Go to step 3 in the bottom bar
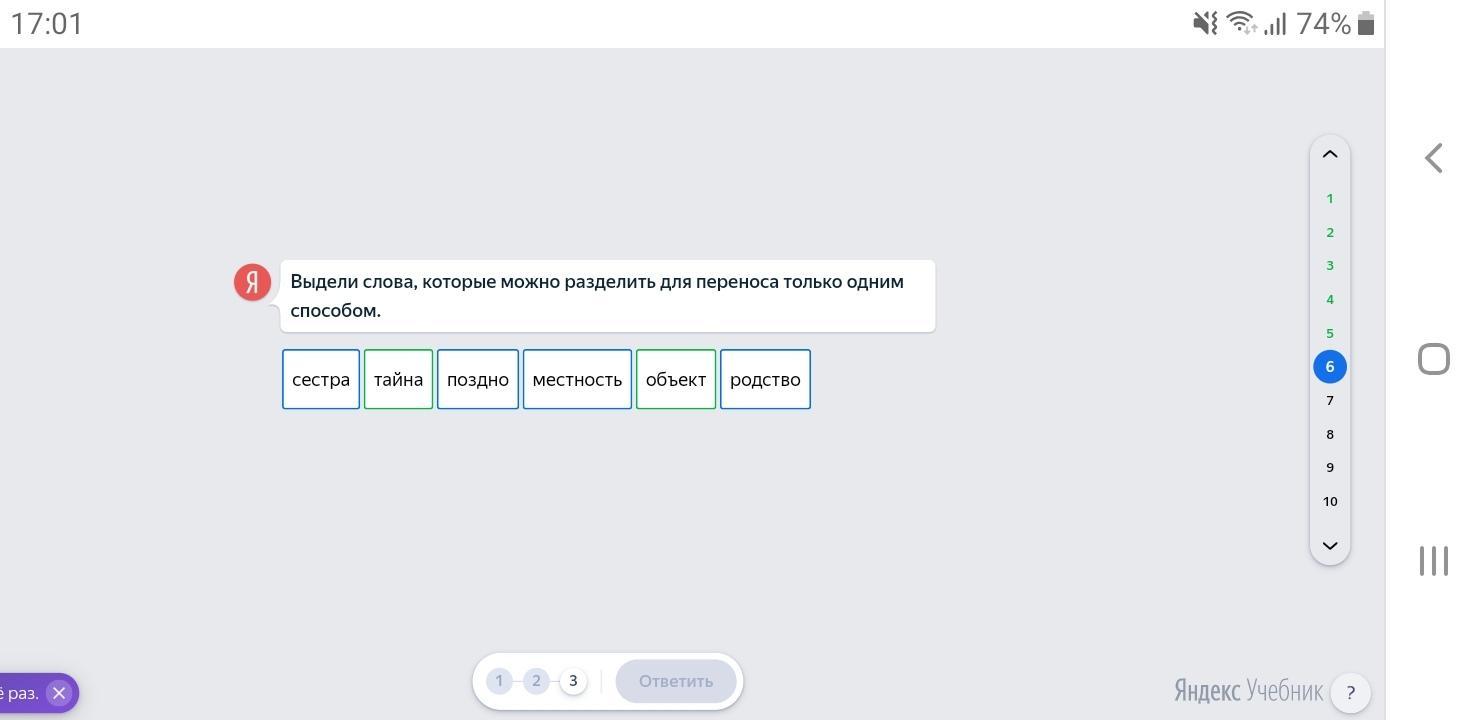 [573, 681]
